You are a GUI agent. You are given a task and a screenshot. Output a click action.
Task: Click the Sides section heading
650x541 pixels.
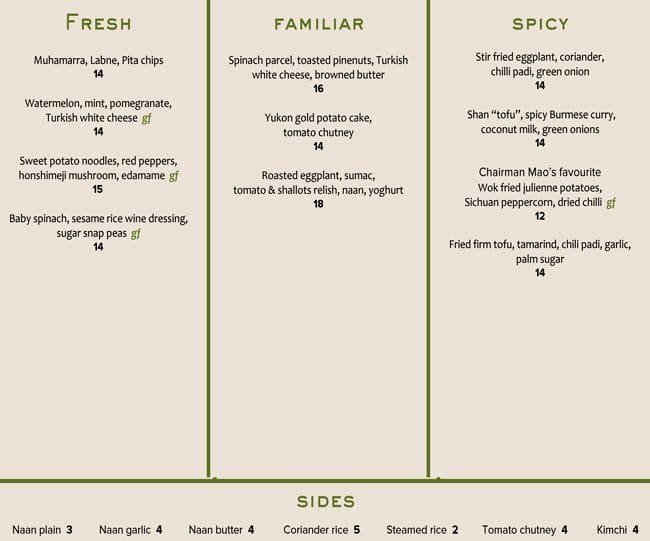pyautogui.click(x=326, y=502)
